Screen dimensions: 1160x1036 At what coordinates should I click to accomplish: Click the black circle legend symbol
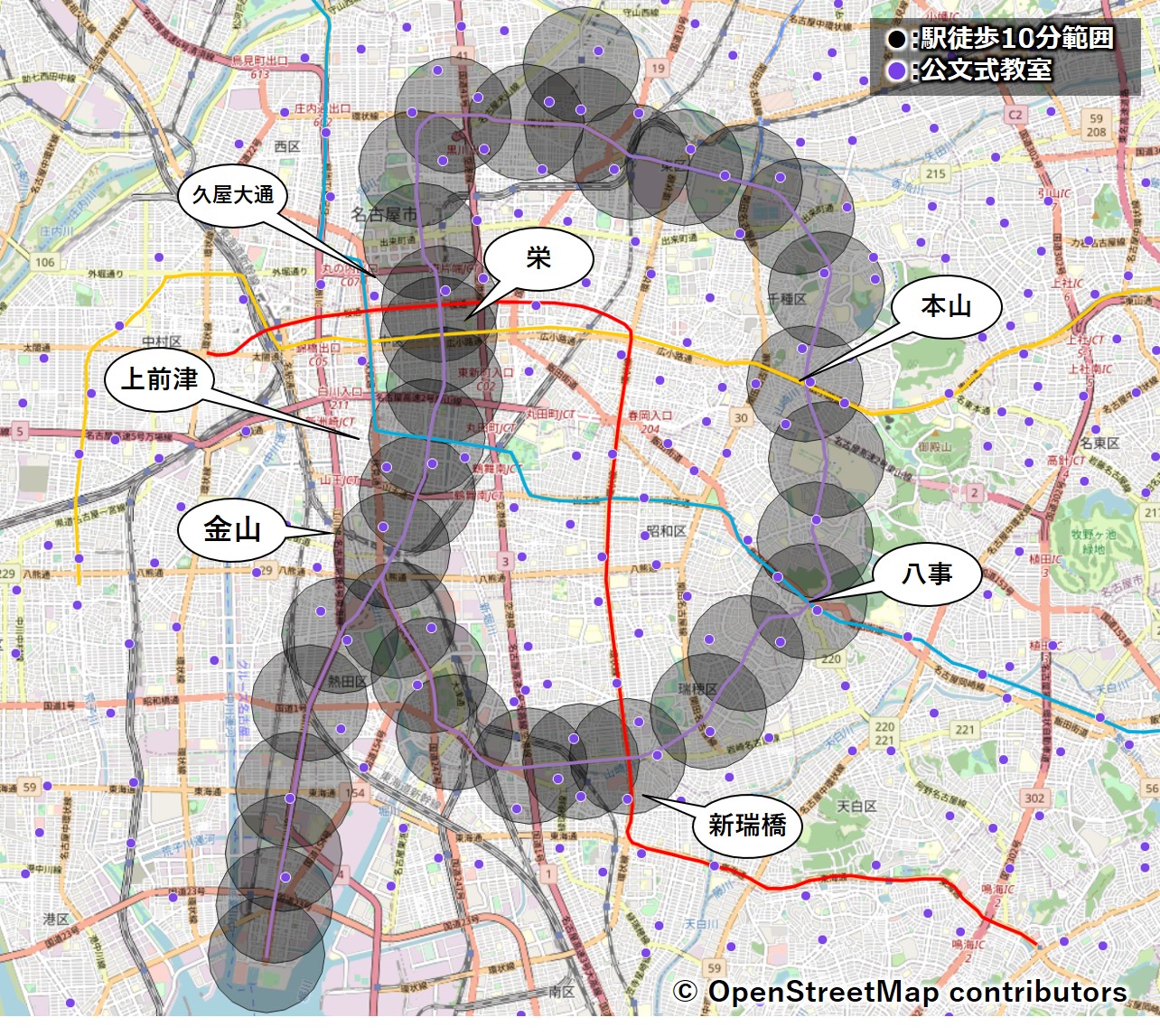(x=896, y=40)
